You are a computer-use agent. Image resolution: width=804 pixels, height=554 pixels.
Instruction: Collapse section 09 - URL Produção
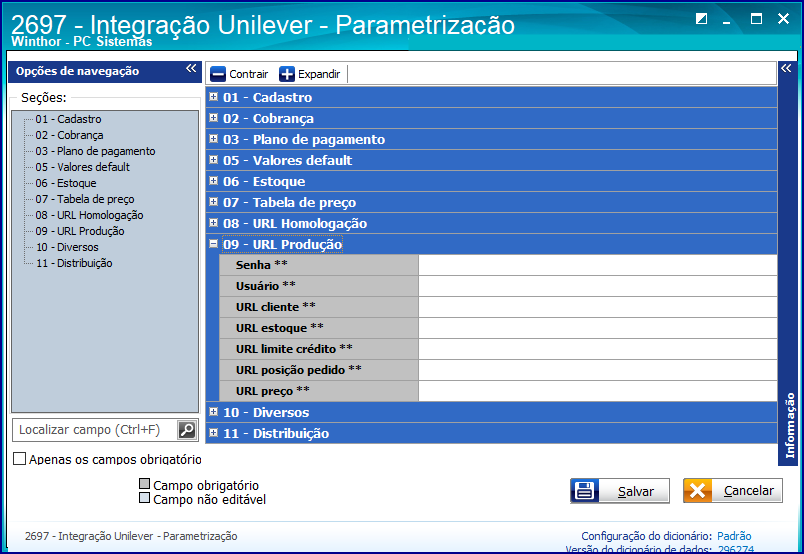(214, 244)
